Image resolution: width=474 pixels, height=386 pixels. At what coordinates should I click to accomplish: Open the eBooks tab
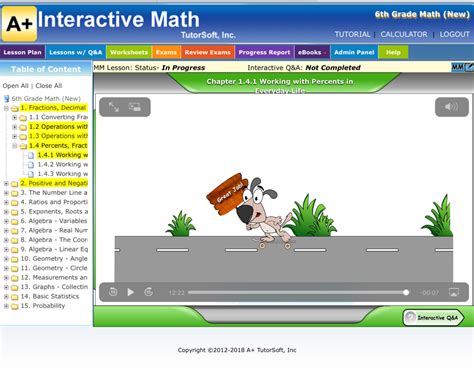312,52
